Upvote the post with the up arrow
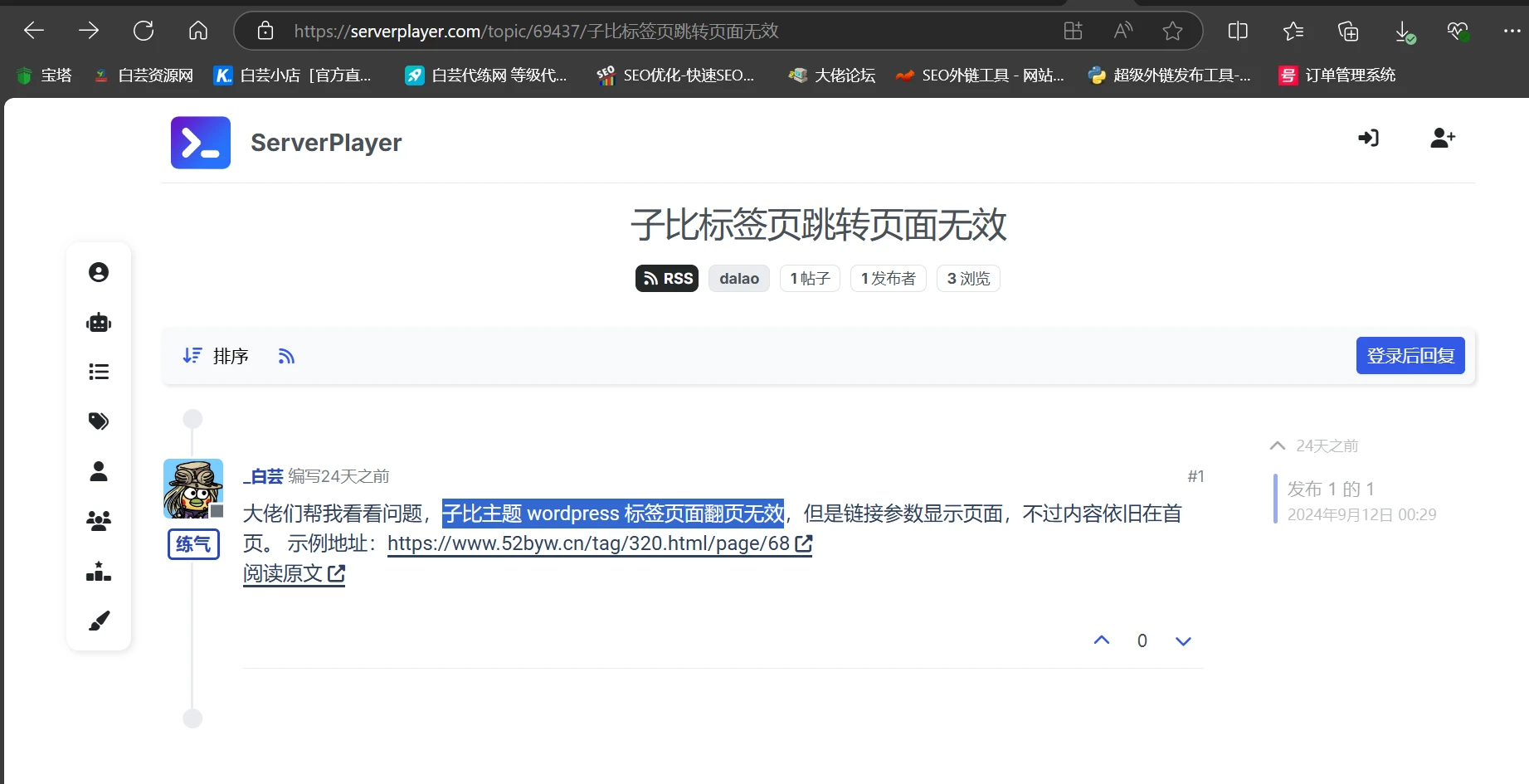 [1101, 640]
